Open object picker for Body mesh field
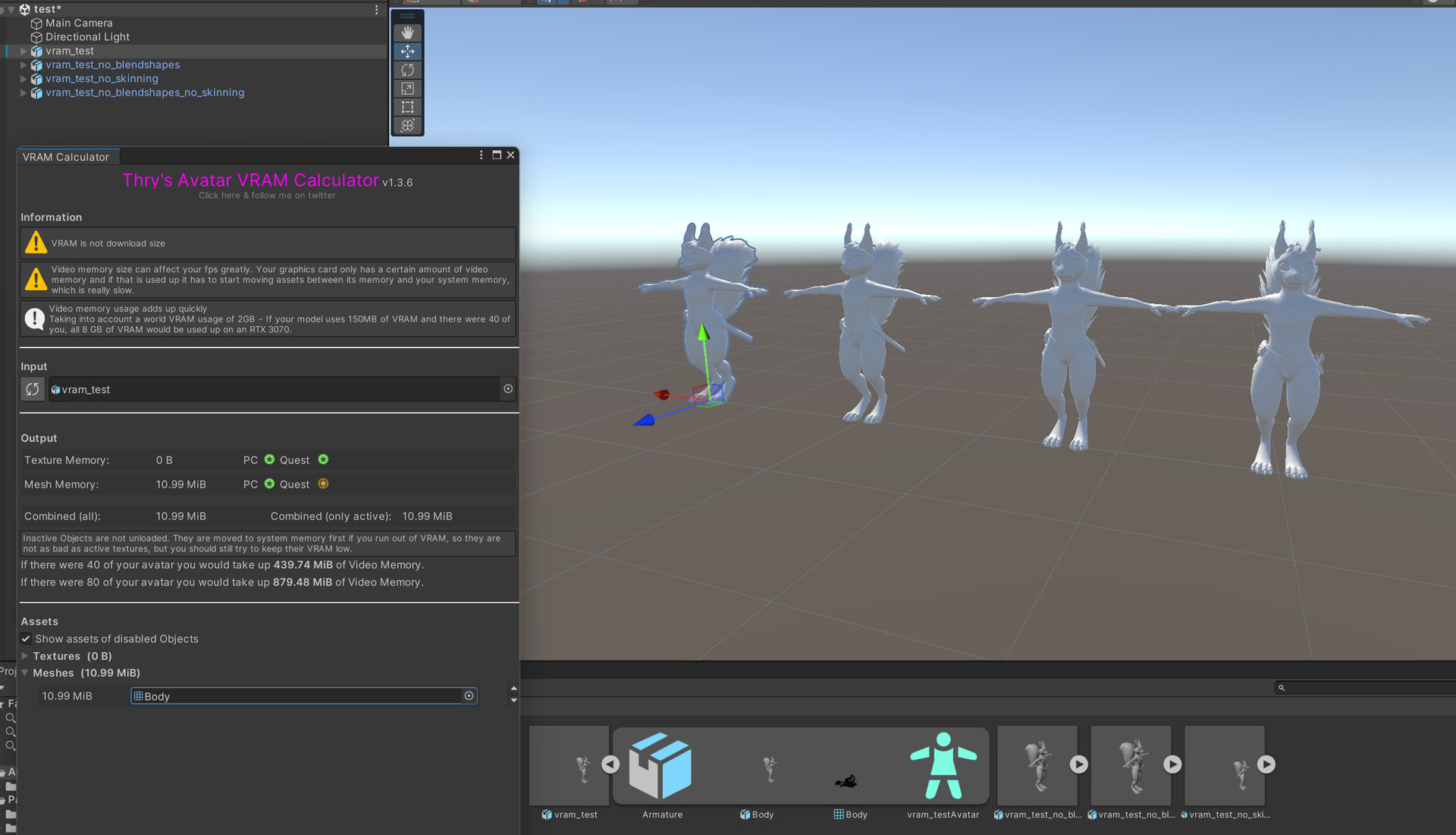This screenshot has height=835, width=1456. coord(469,695)
